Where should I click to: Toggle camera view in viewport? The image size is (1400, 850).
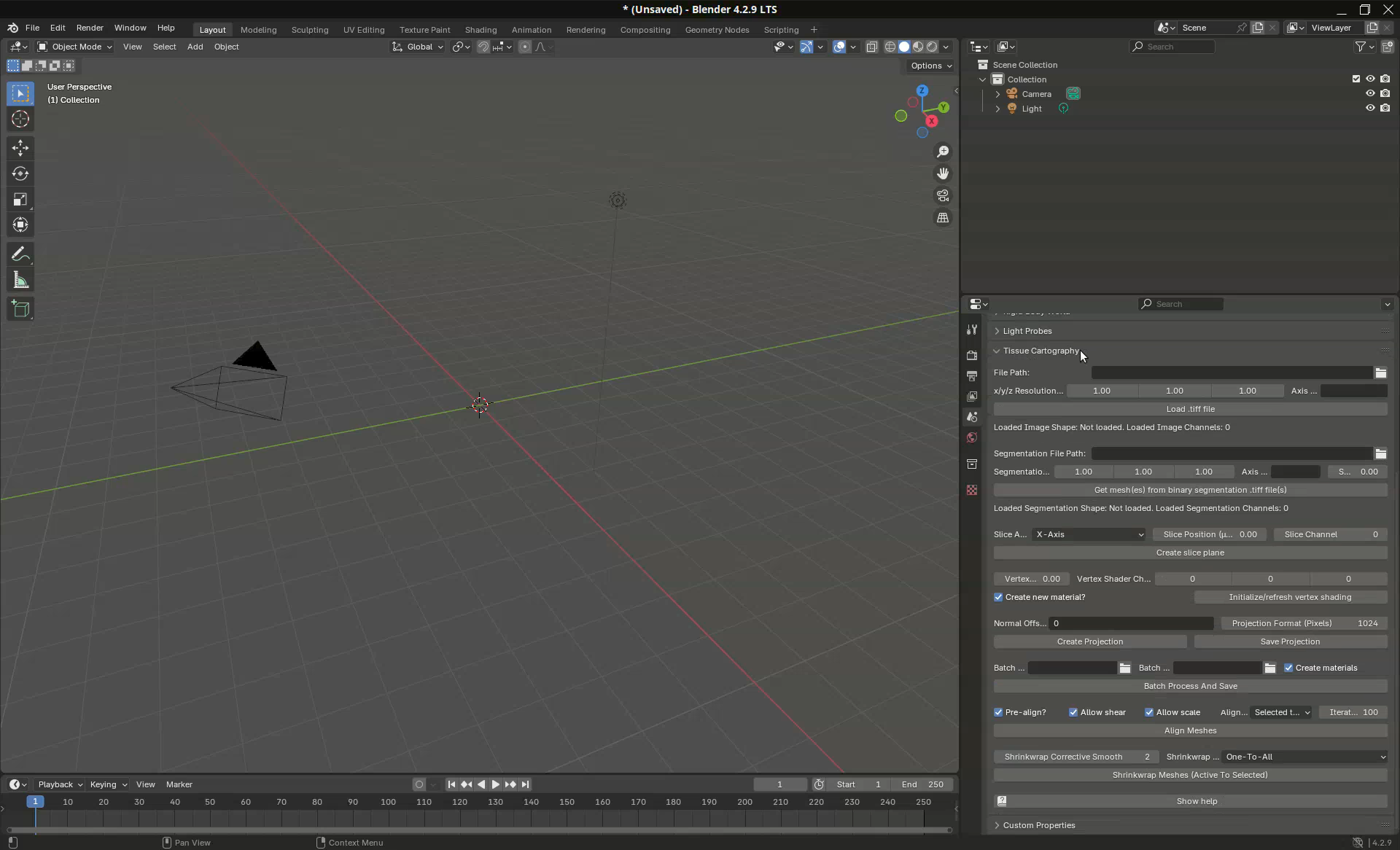[943, 195]
